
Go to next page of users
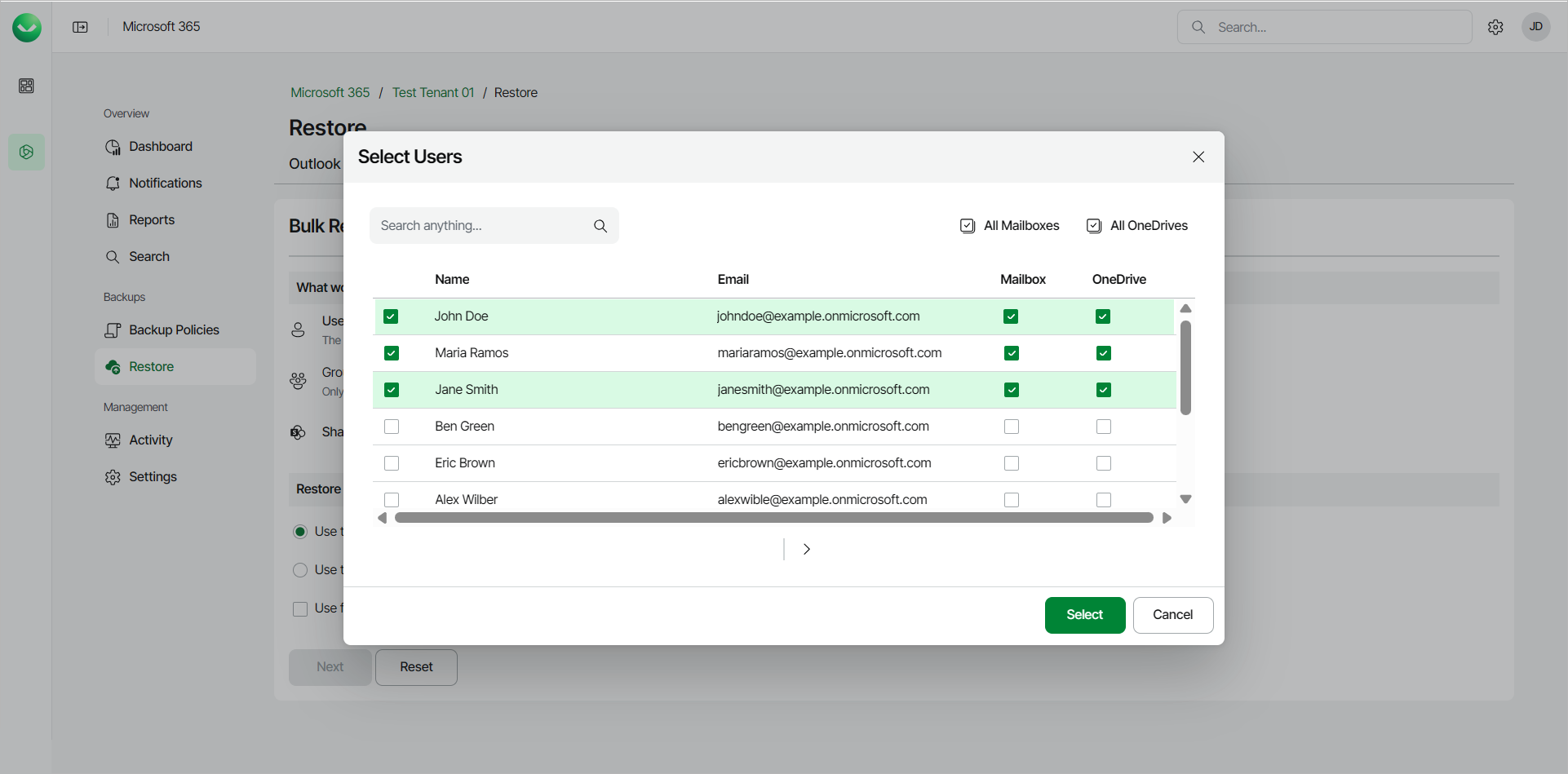pos(806,549)
